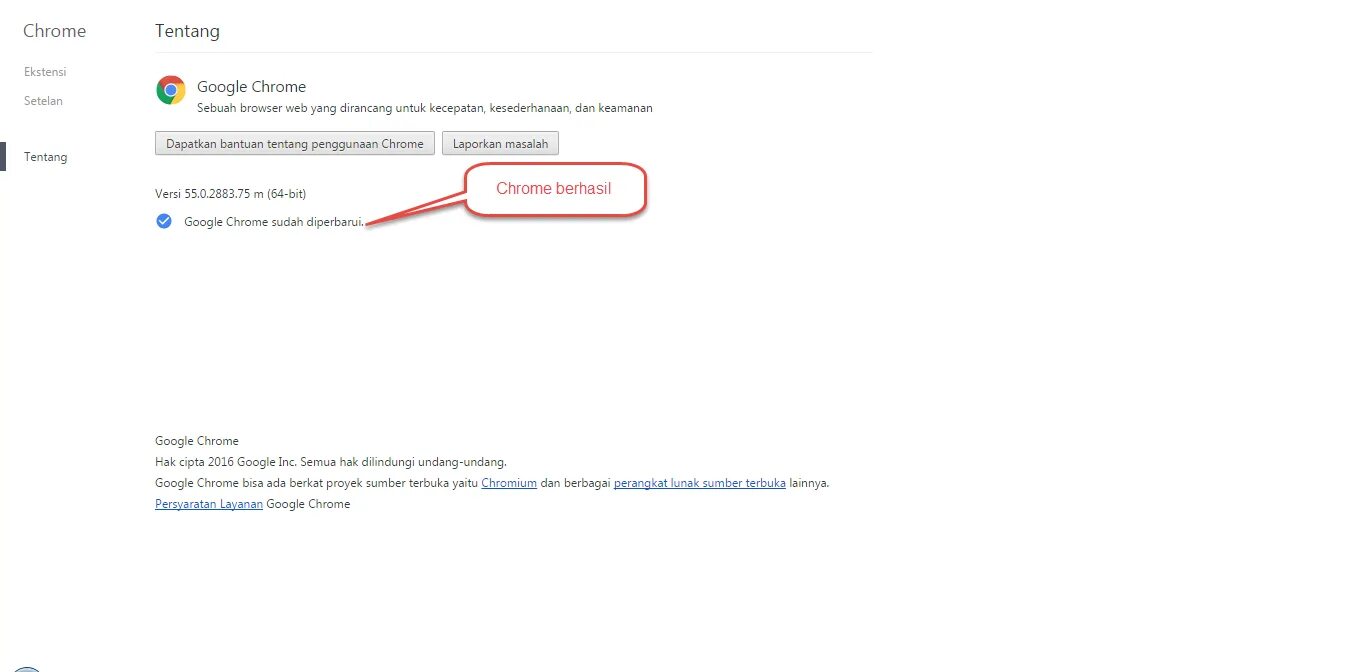1366x672 pixels.
Task: Open the Setelan sidebar page
Action: (x=43, y=101)
